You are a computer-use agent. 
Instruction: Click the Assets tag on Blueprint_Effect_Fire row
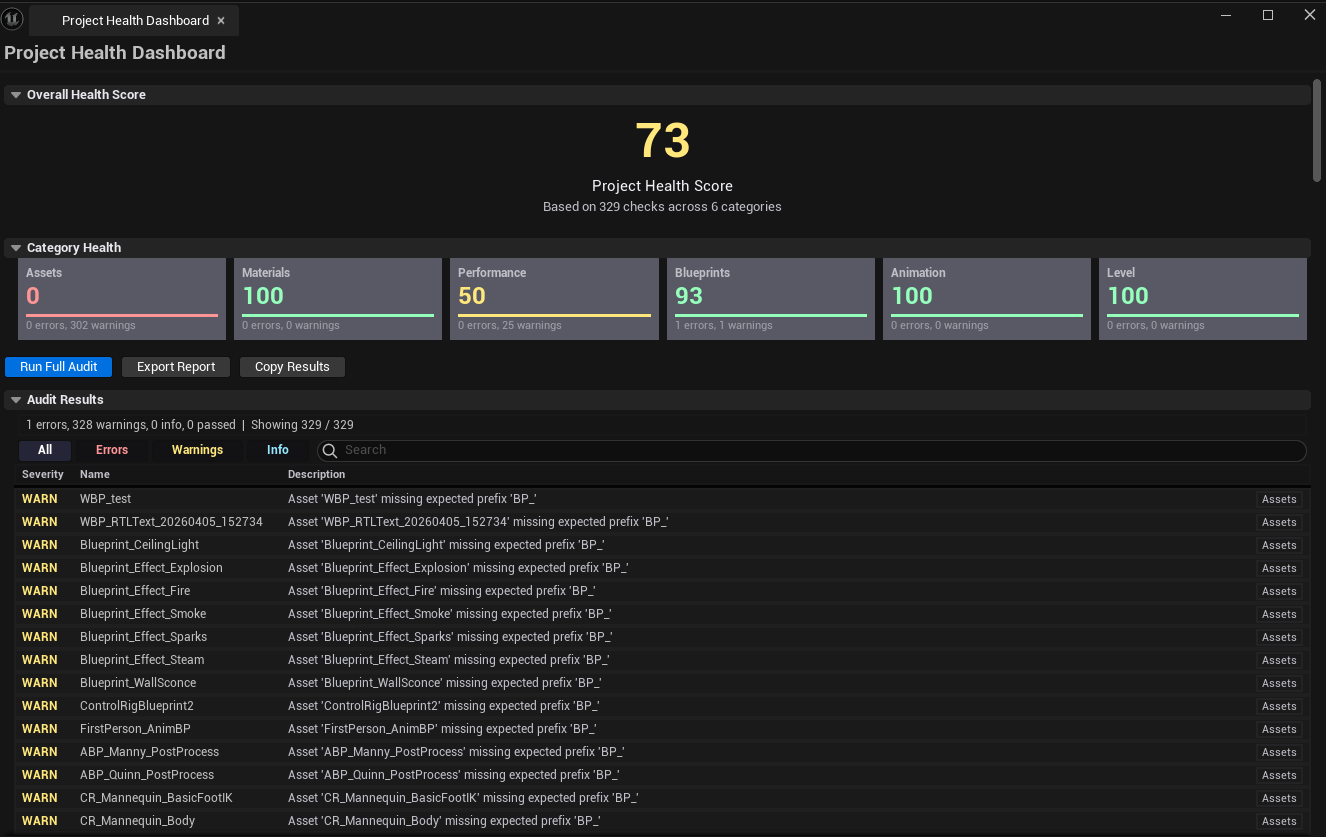coord(1279,591)
